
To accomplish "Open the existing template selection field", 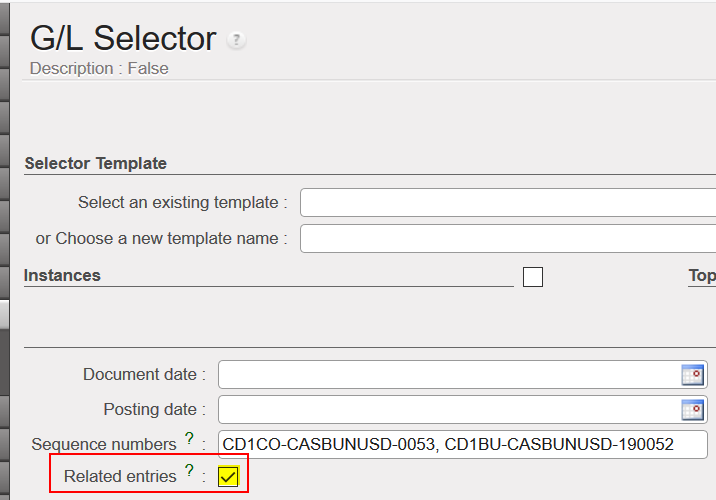I will pos(508,203).
